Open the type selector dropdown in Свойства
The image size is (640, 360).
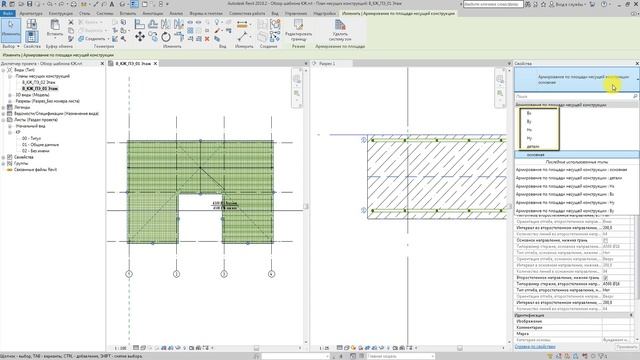pos(576,80)
